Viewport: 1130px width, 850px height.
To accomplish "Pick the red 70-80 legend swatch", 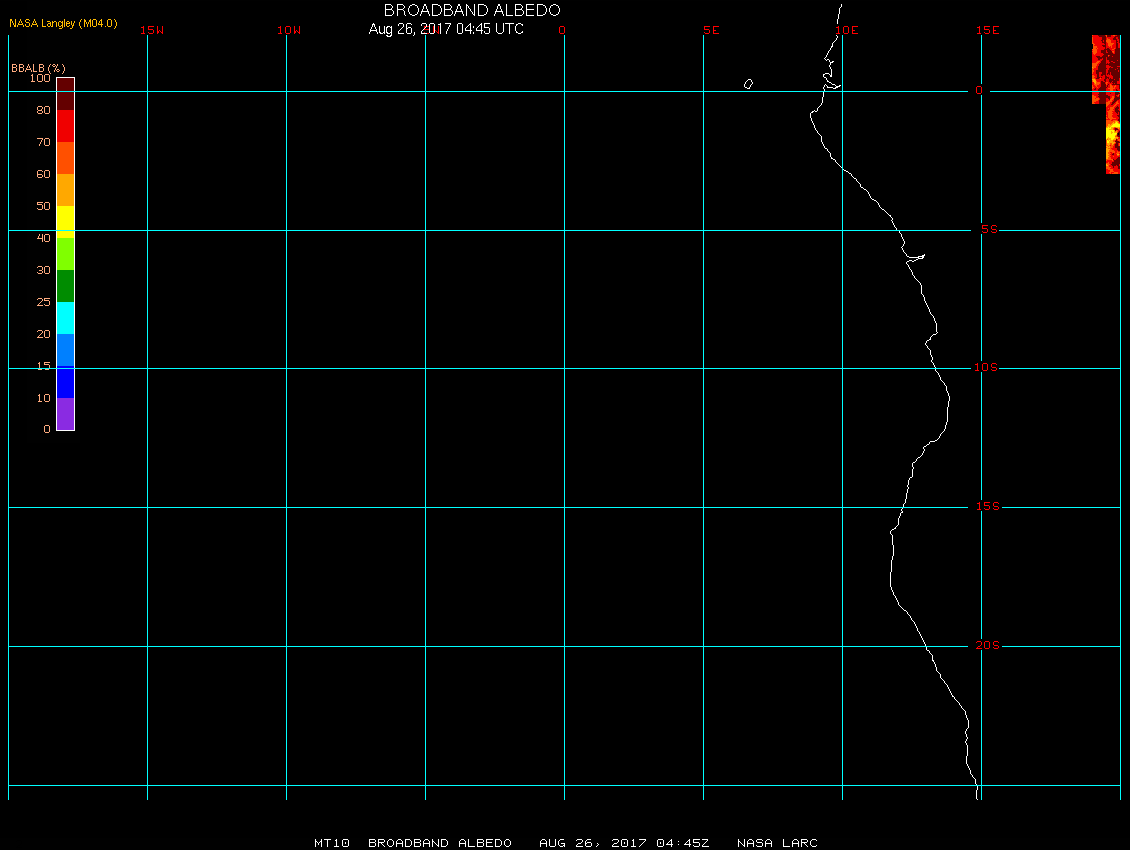I will click(x=66, y=126).
